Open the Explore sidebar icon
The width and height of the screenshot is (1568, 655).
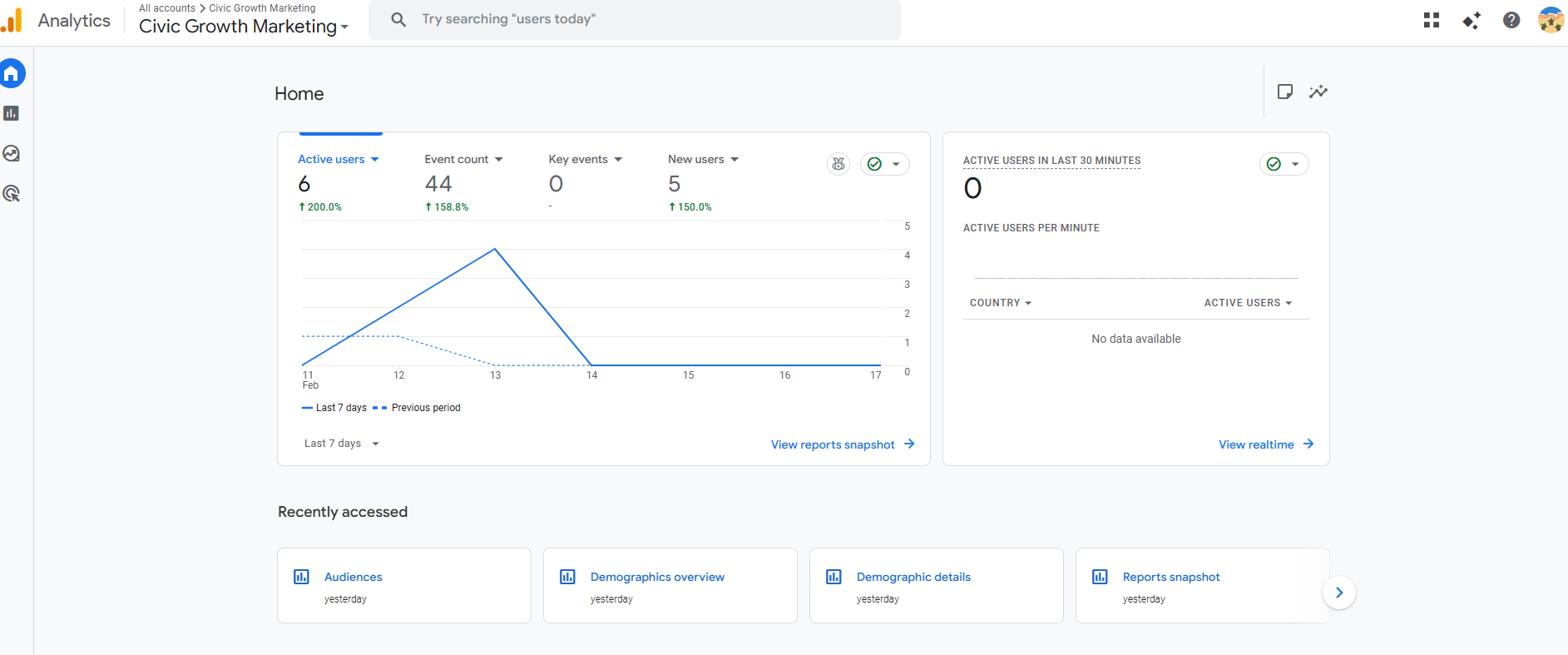[12, 153]
